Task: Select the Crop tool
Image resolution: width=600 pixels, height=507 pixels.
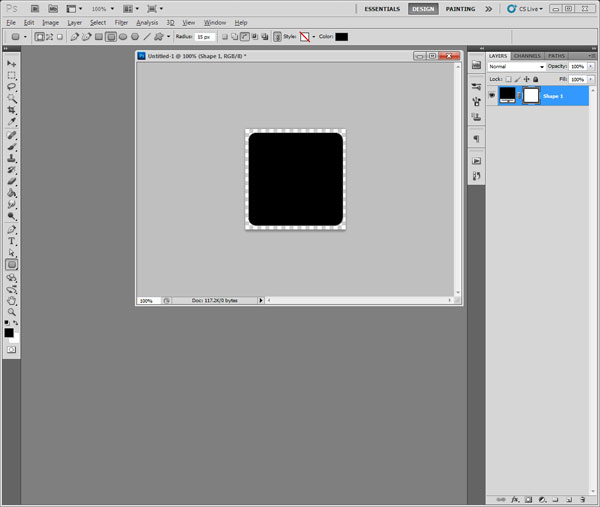Action: click(x=11, y=110)
